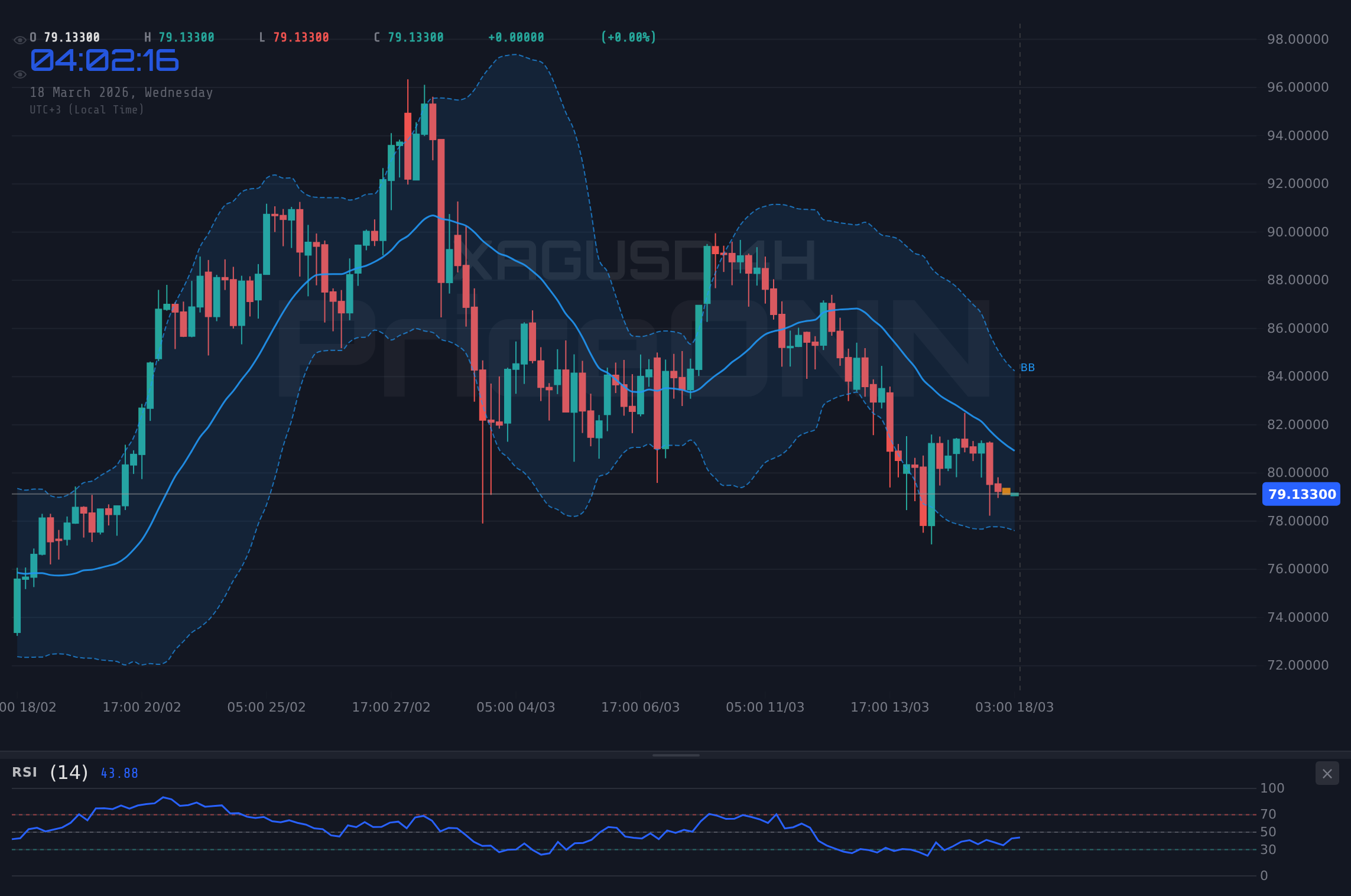Click the 94.00000 price axis label
Screen dimensions: 1351x896
click(1298, 136)
